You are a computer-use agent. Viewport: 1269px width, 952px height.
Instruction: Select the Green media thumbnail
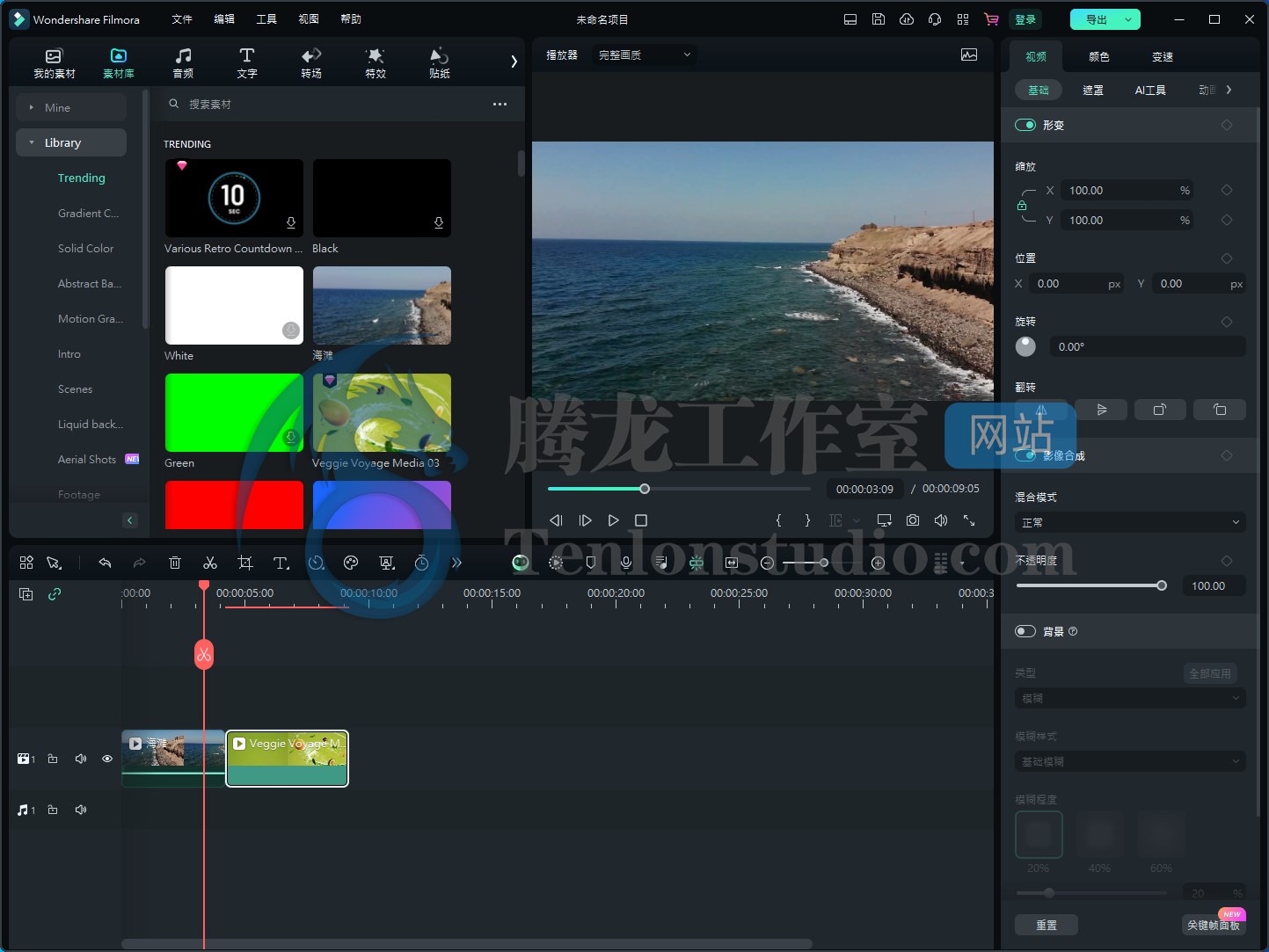(x=234, y=412)
